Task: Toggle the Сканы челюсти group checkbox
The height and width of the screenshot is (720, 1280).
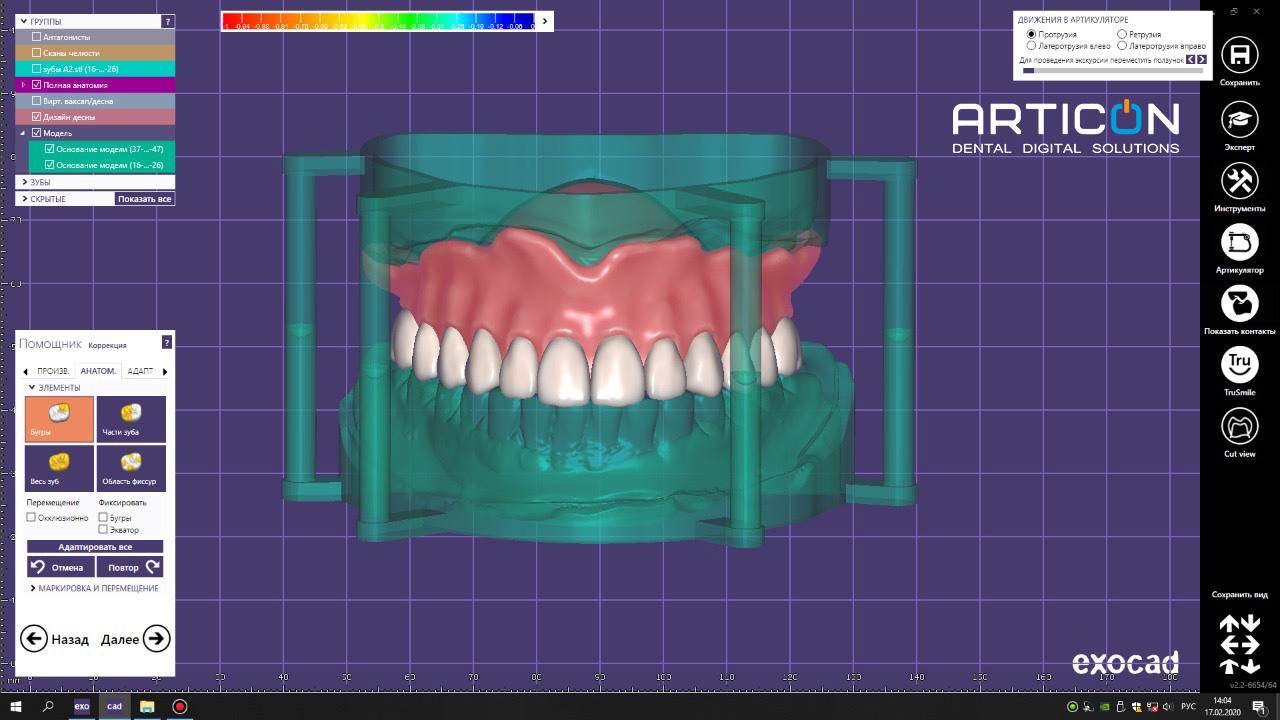Action: [x=37, y=53]
